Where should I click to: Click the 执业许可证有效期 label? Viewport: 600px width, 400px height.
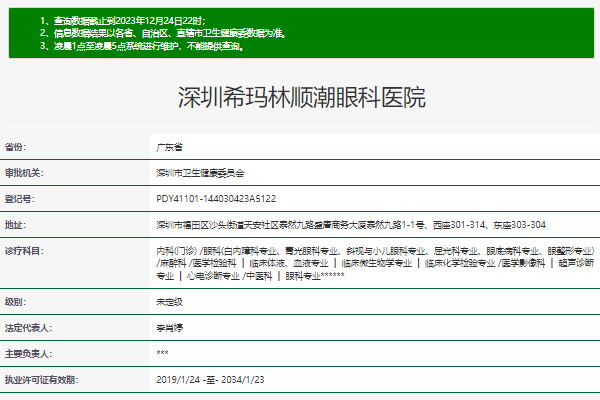tap(41, 380)
